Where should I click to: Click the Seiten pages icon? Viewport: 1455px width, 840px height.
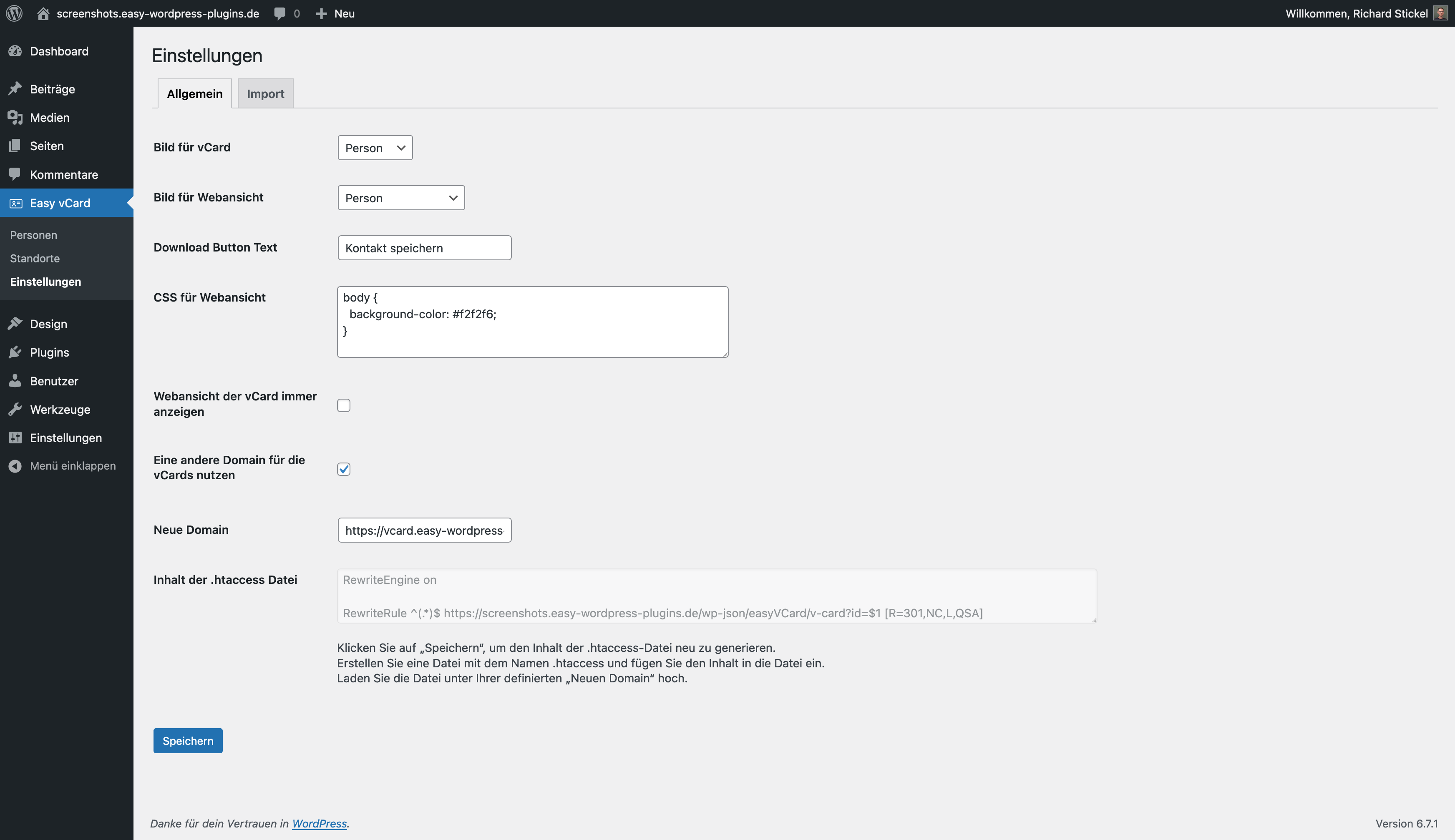pyautogui.click(x=15, y=146)
